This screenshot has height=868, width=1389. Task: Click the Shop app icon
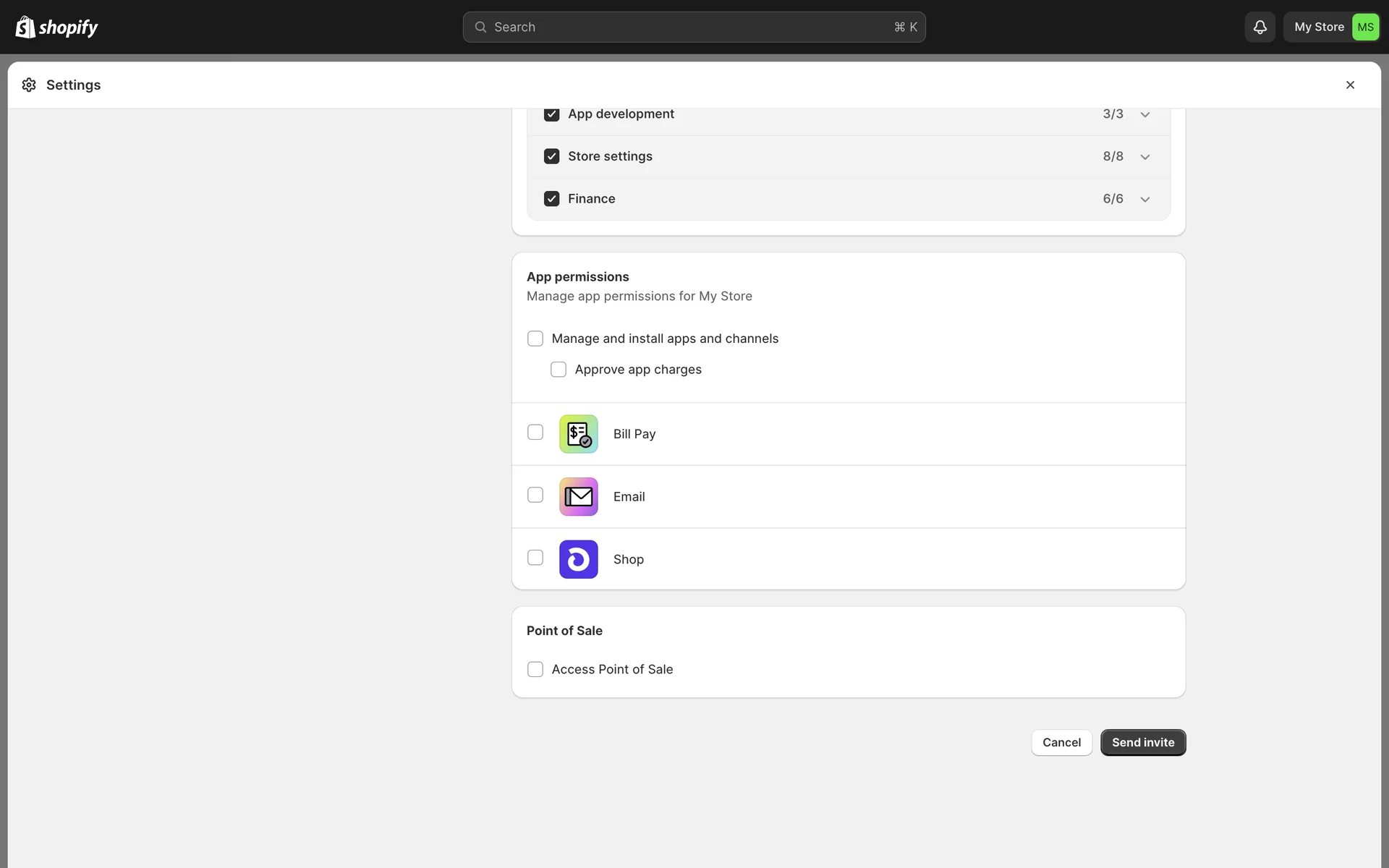tap(578, 559)
